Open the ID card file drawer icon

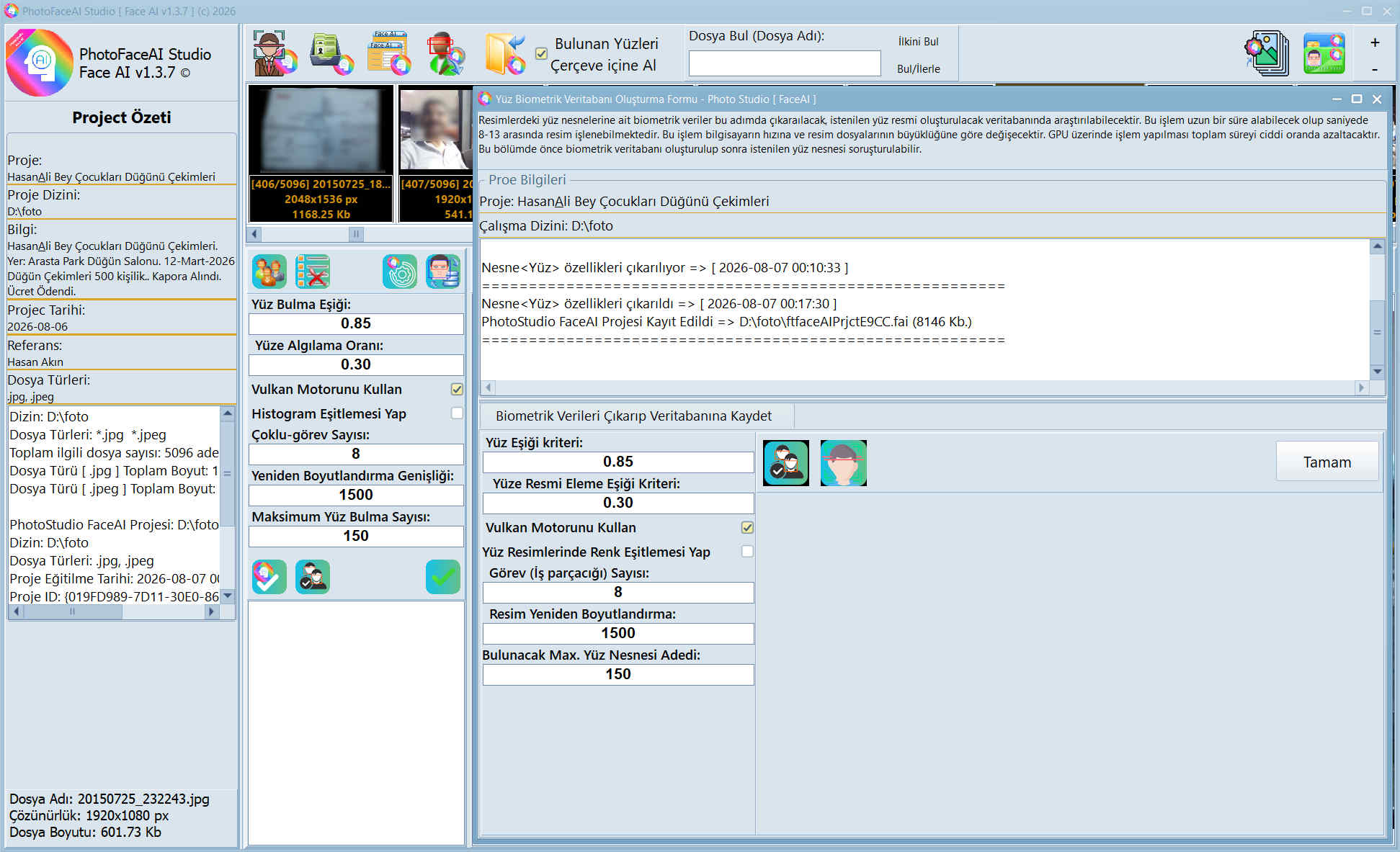(x=332, y=53)
